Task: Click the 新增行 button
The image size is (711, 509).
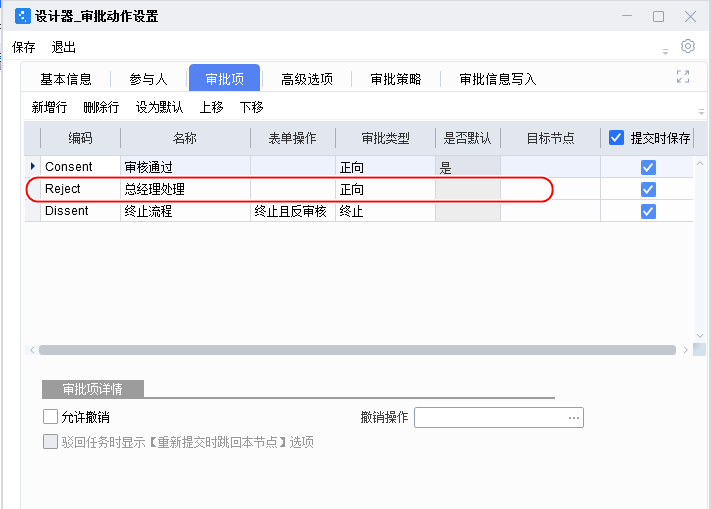Action: (x=49, y=107)
